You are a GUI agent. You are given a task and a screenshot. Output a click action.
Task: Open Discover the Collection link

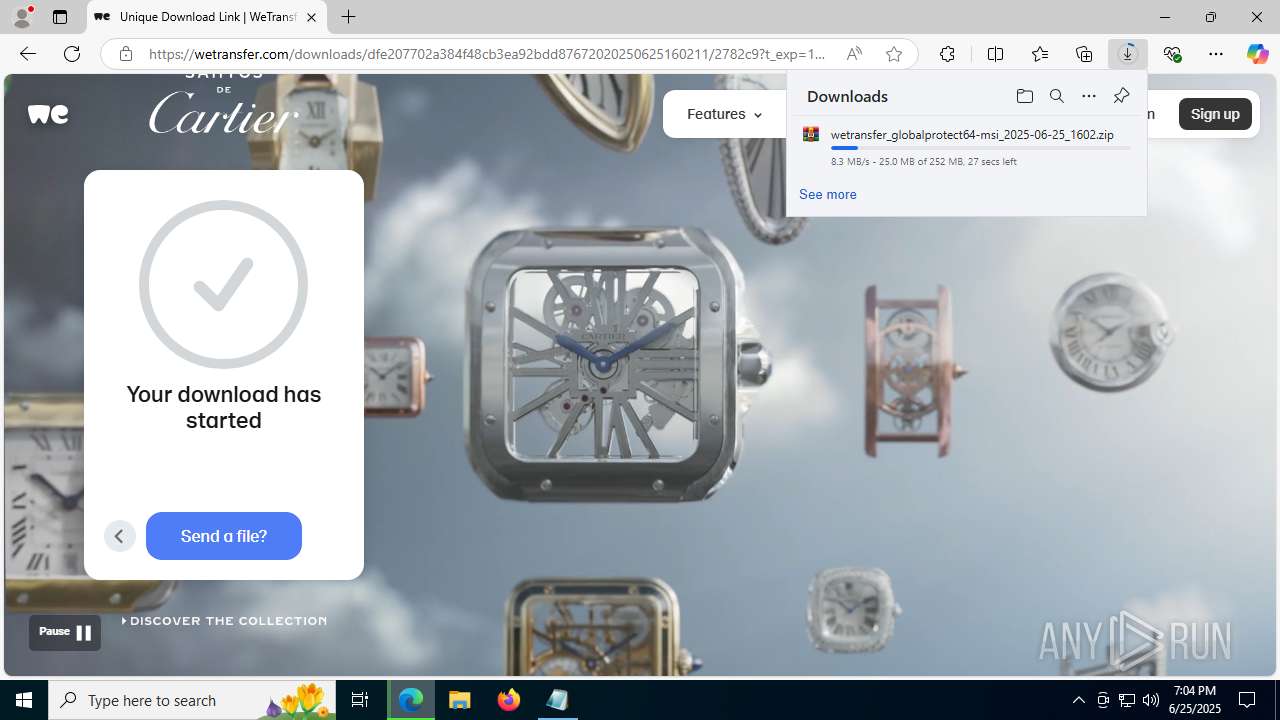[224, 621]
